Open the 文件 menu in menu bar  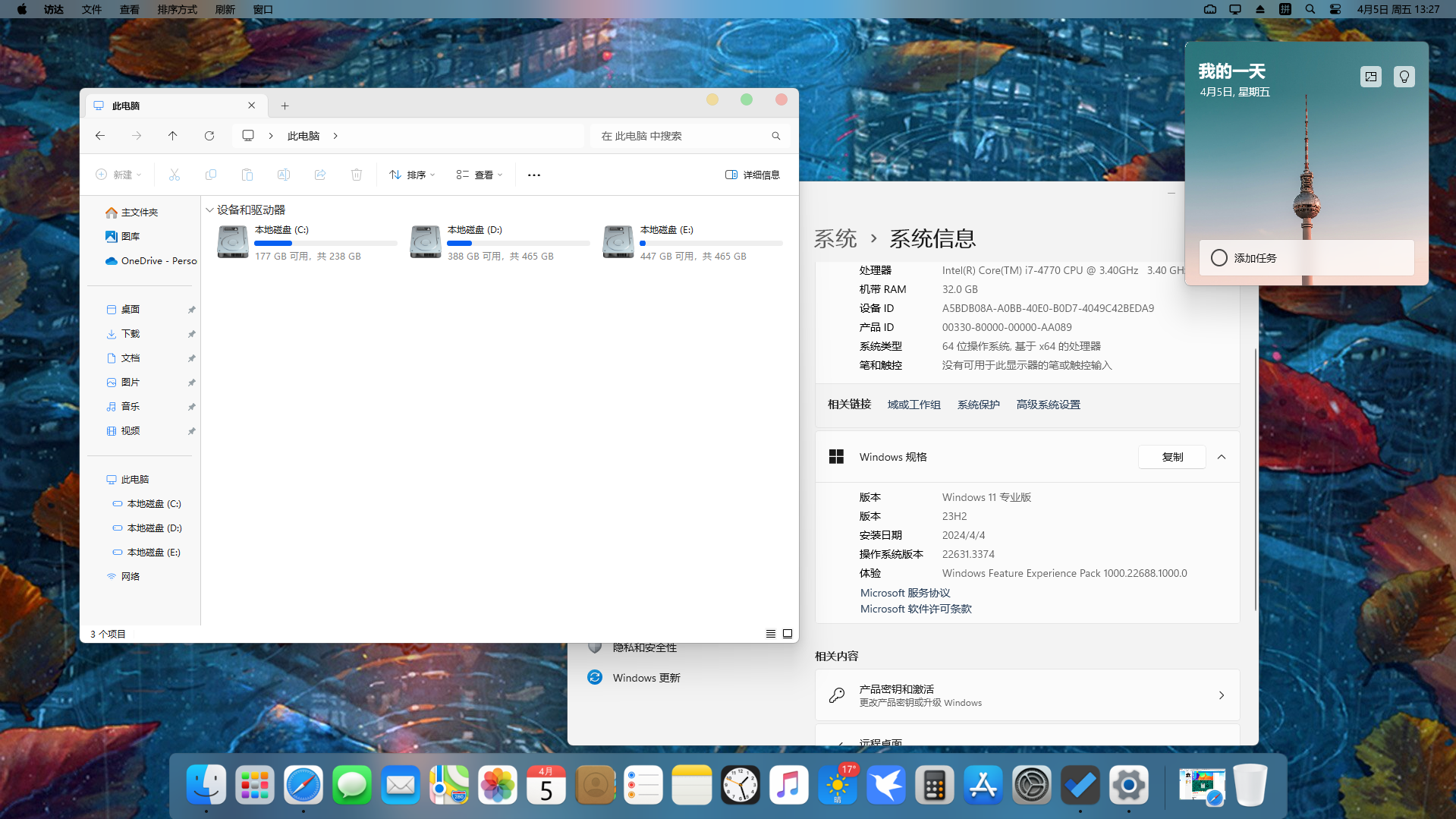click(92, 9)
